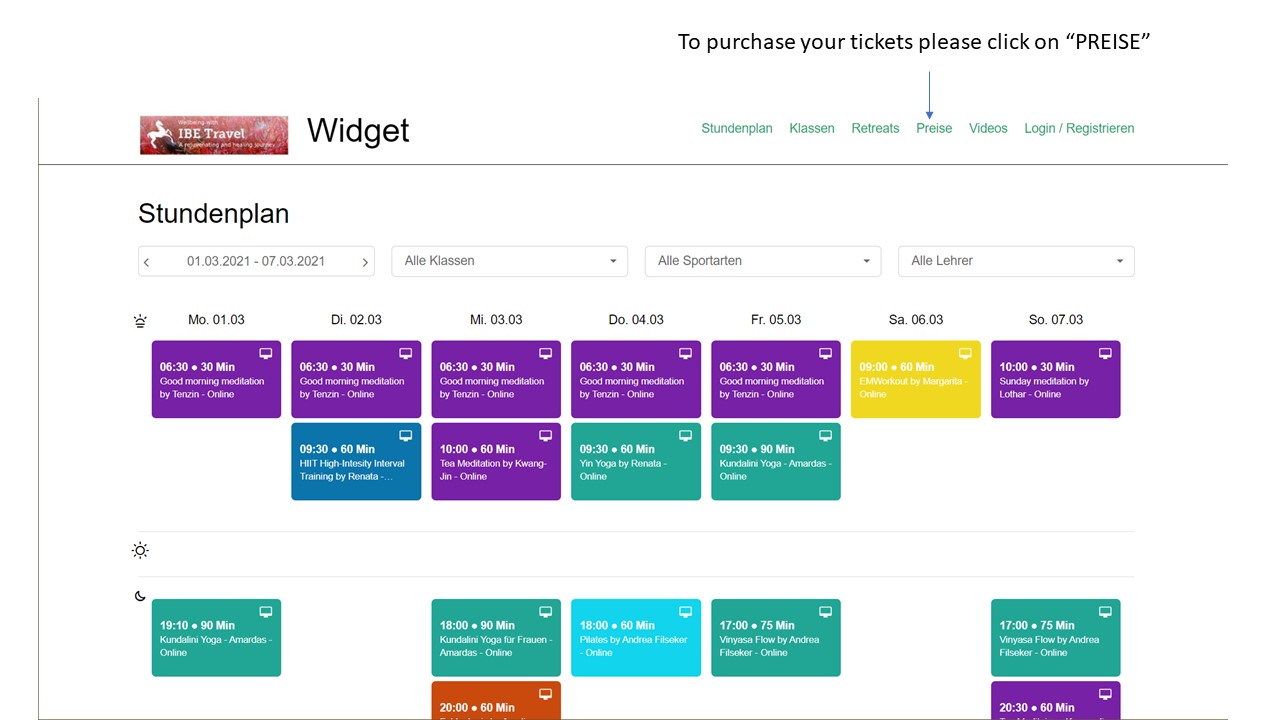This screenshot has width=1280, height=720.
Task: Click the date range 01.03.2021 - 07.03.2021 field
Action: (x=256, y=261)
